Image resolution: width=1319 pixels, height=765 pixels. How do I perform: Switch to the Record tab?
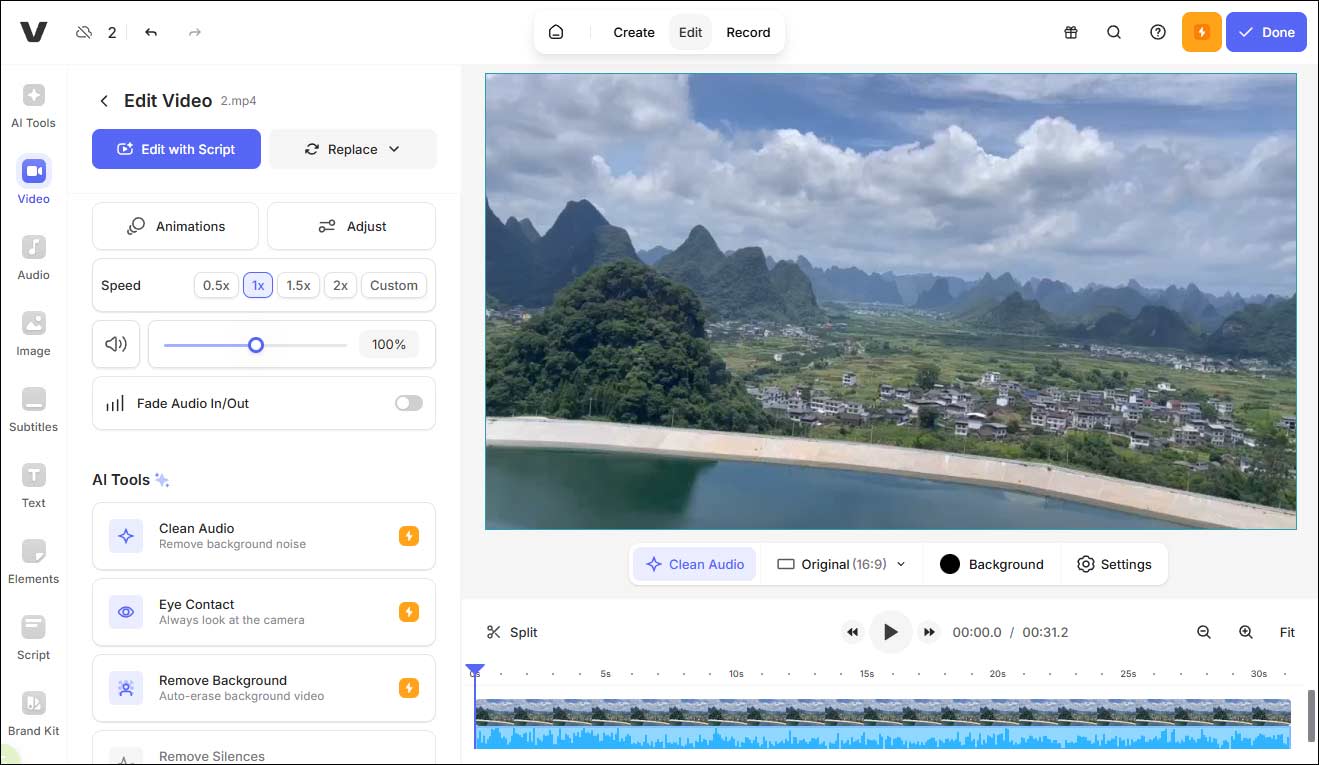[x=747, y=31]
